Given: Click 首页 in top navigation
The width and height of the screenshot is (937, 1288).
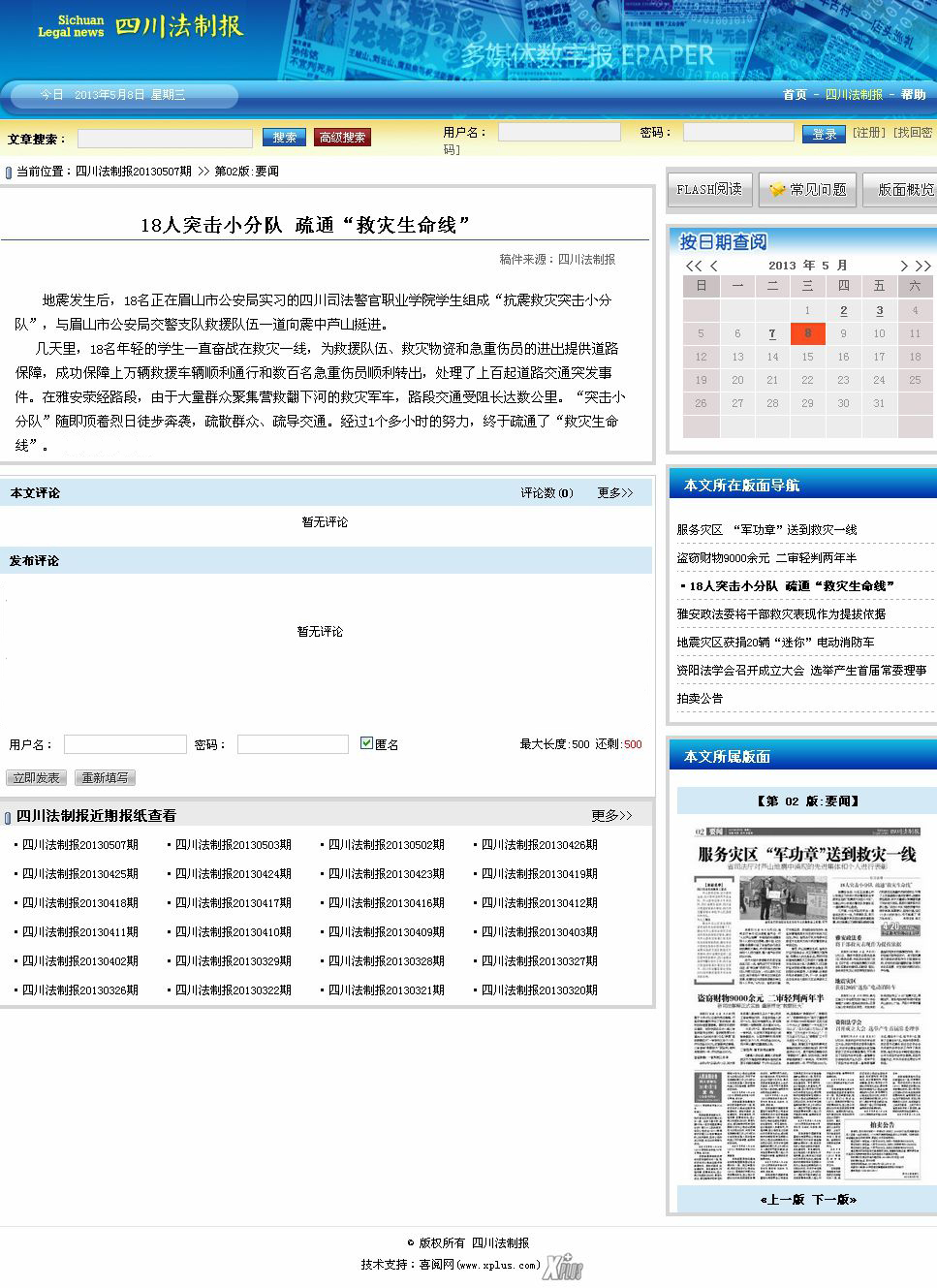Looking at the screenshot, I should pyautogui.click(x=795, y=95).
